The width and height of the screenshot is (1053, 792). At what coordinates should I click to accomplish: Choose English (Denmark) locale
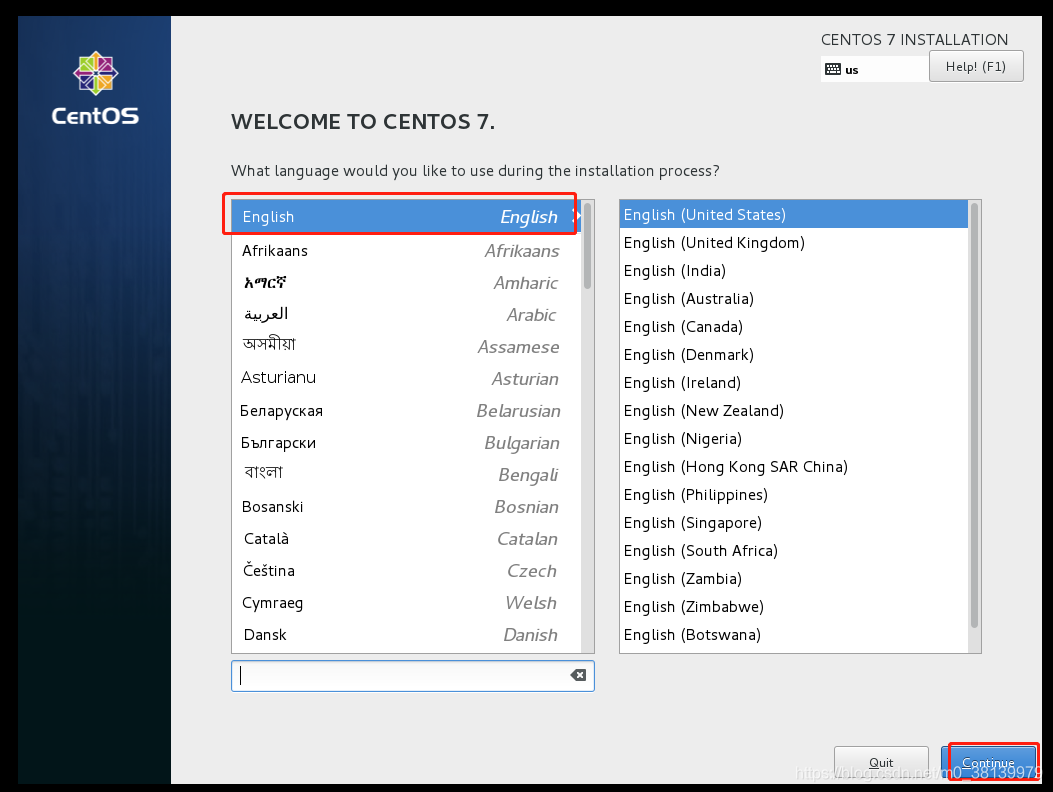[x=794, y=355]
